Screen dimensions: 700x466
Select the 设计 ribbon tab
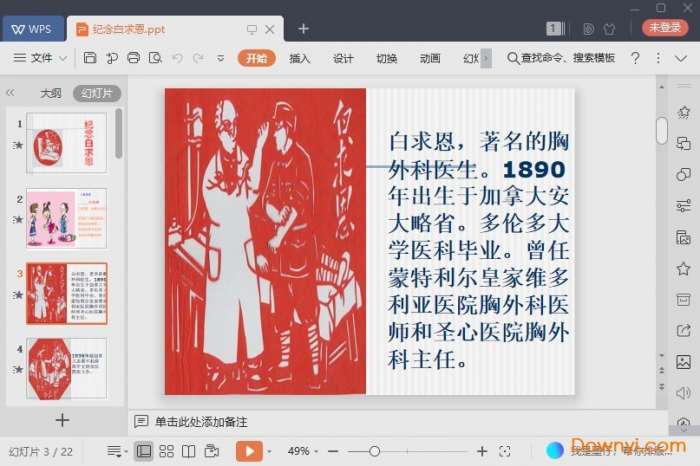(x=343, y=58)
